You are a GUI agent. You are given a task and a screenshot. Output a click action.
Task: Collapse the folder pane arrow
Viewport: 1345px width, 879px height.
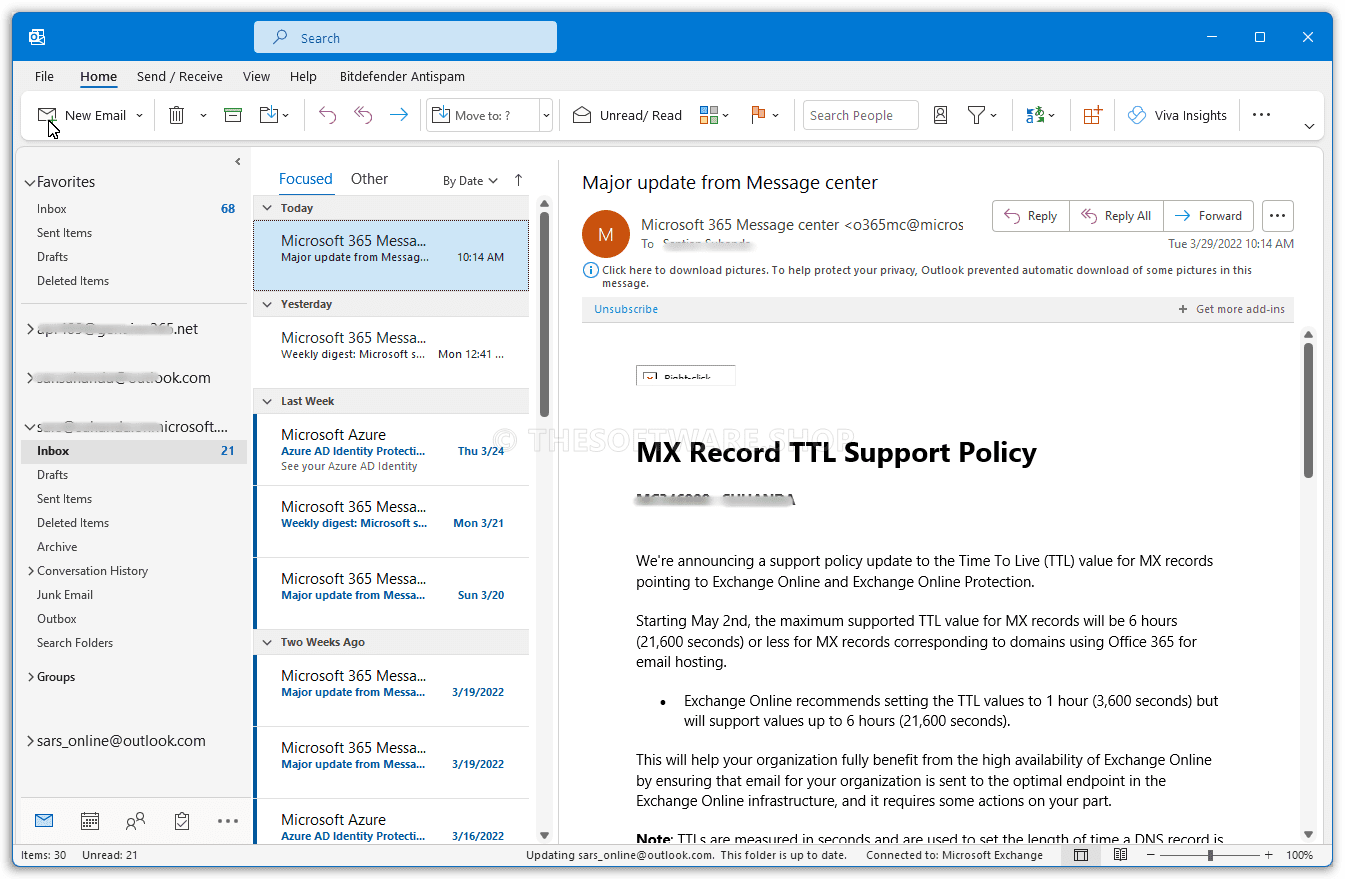238,161
